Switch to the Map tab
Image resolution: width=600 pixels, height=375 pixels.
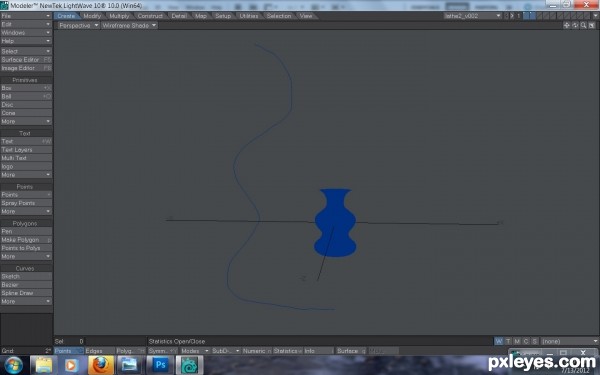pos(201,16)
